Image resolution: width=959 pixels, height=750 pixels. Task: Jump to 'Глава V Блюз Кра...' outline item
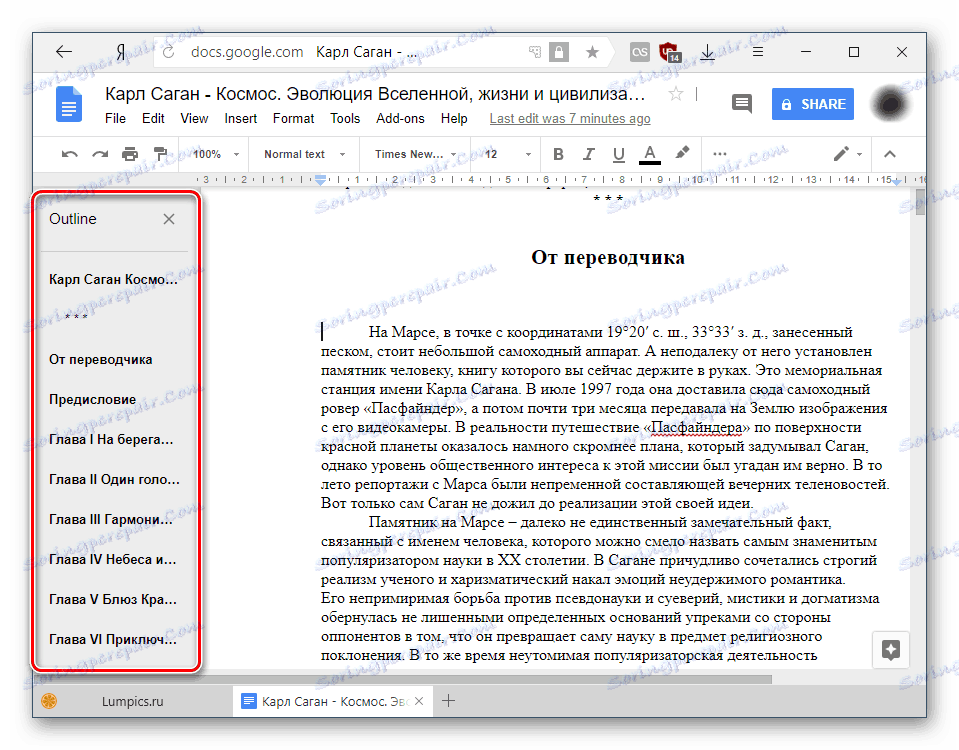pyautogui.click(x=113, y=600)
